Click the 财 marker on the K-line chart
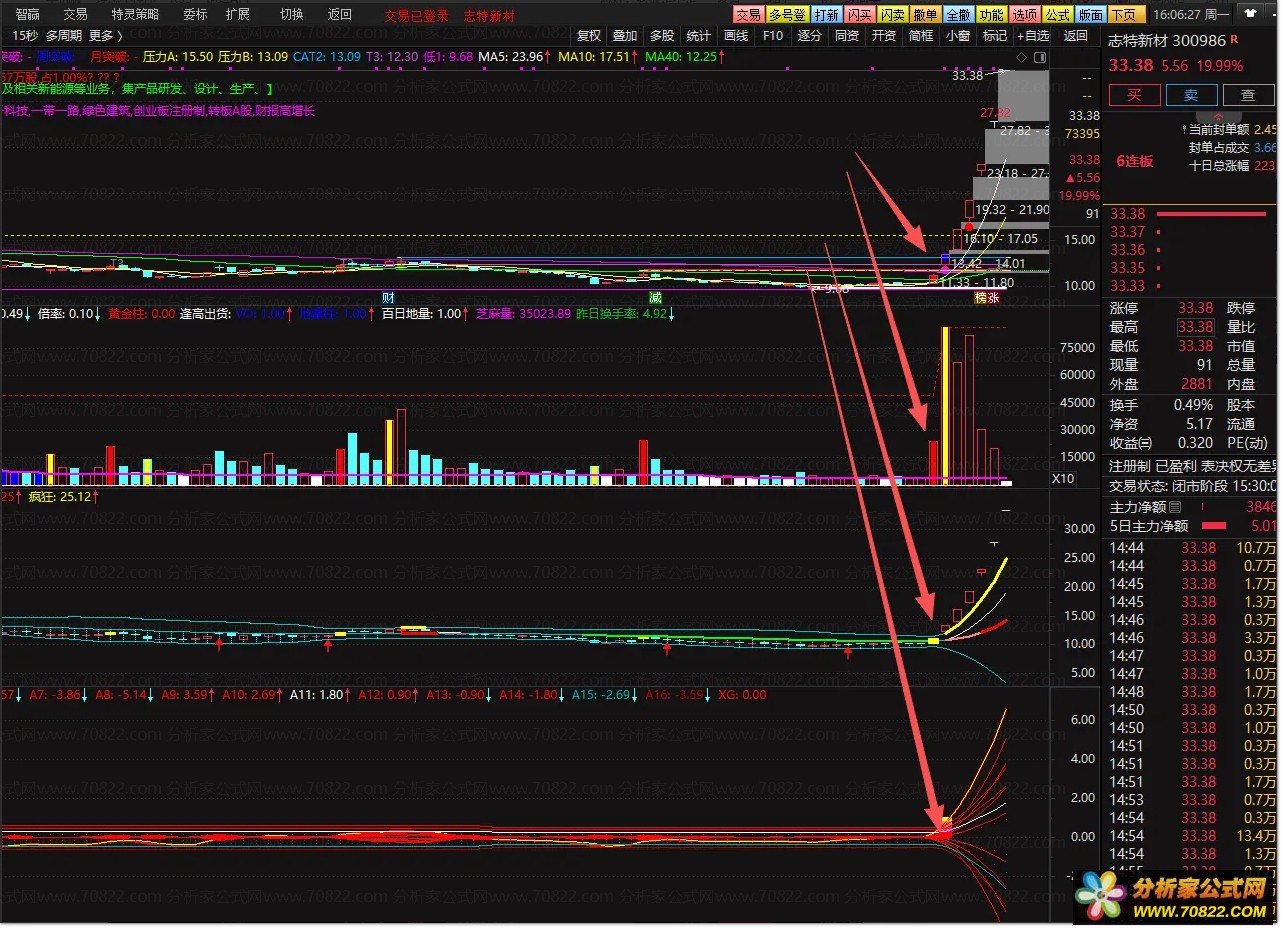The image size is (1283, 928). [x=387, y=298]
